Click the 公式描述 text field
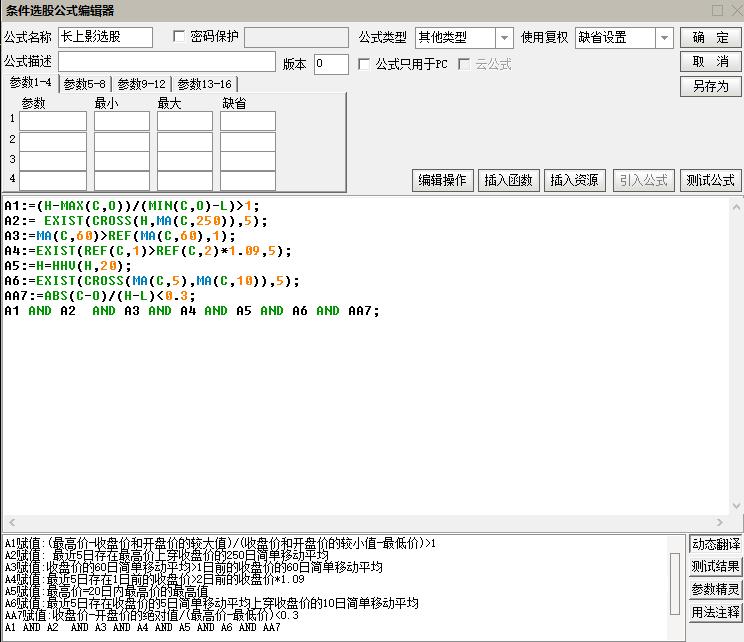 click(x=166, y=63)
